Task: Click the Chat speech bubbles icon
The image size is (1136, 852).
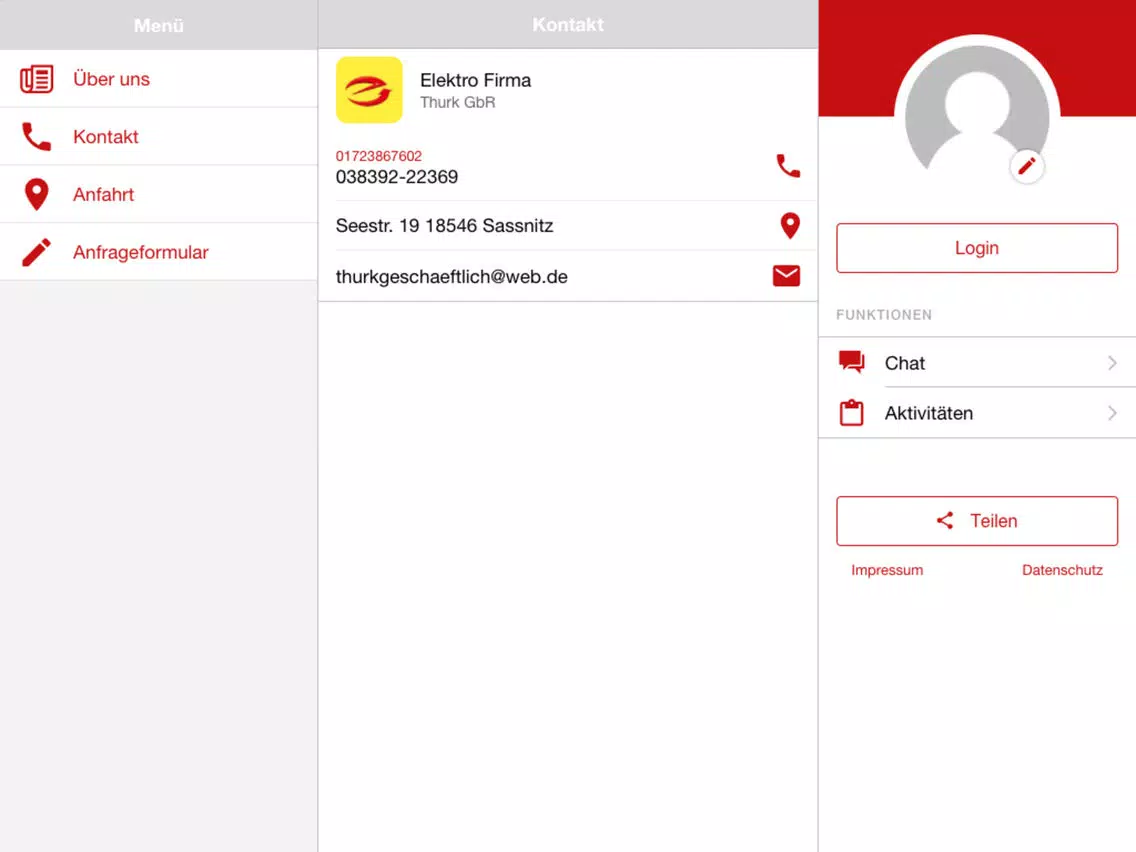Action: click(x=851, y=362)
